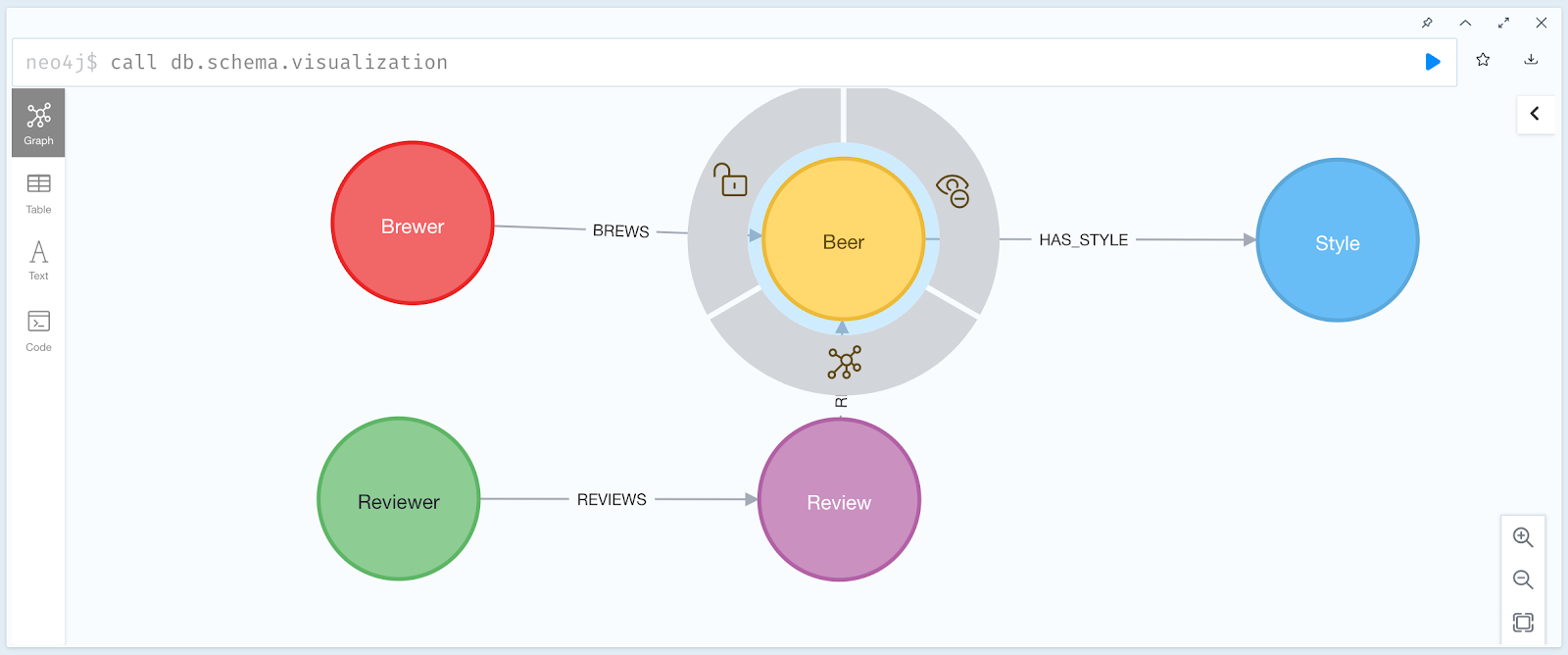Select the green Reviewer node
Screen dimensions: 1568x655
[x=399, y=499]
